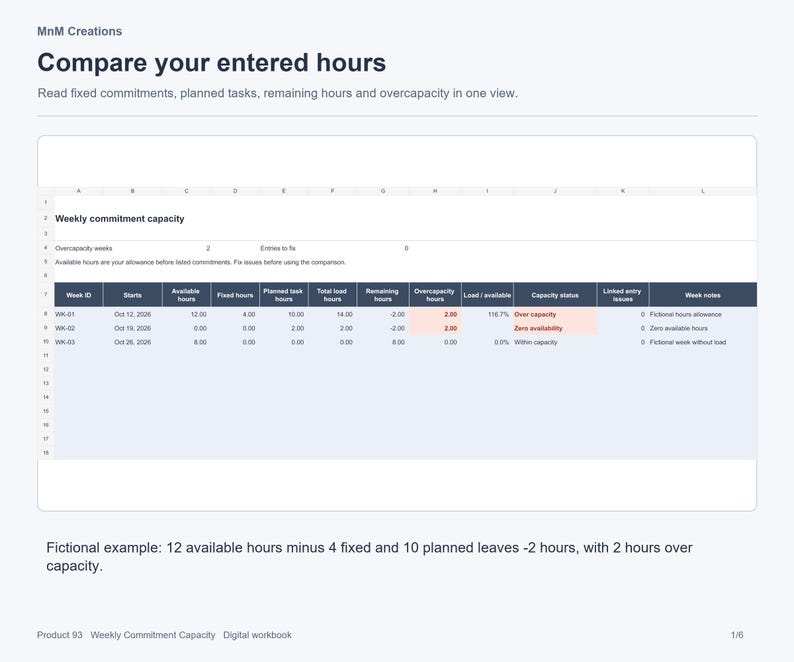This screenshot has height=662, width=794.
Task: Click the 'Total load hours' column header
Action: tap(332, 295)
